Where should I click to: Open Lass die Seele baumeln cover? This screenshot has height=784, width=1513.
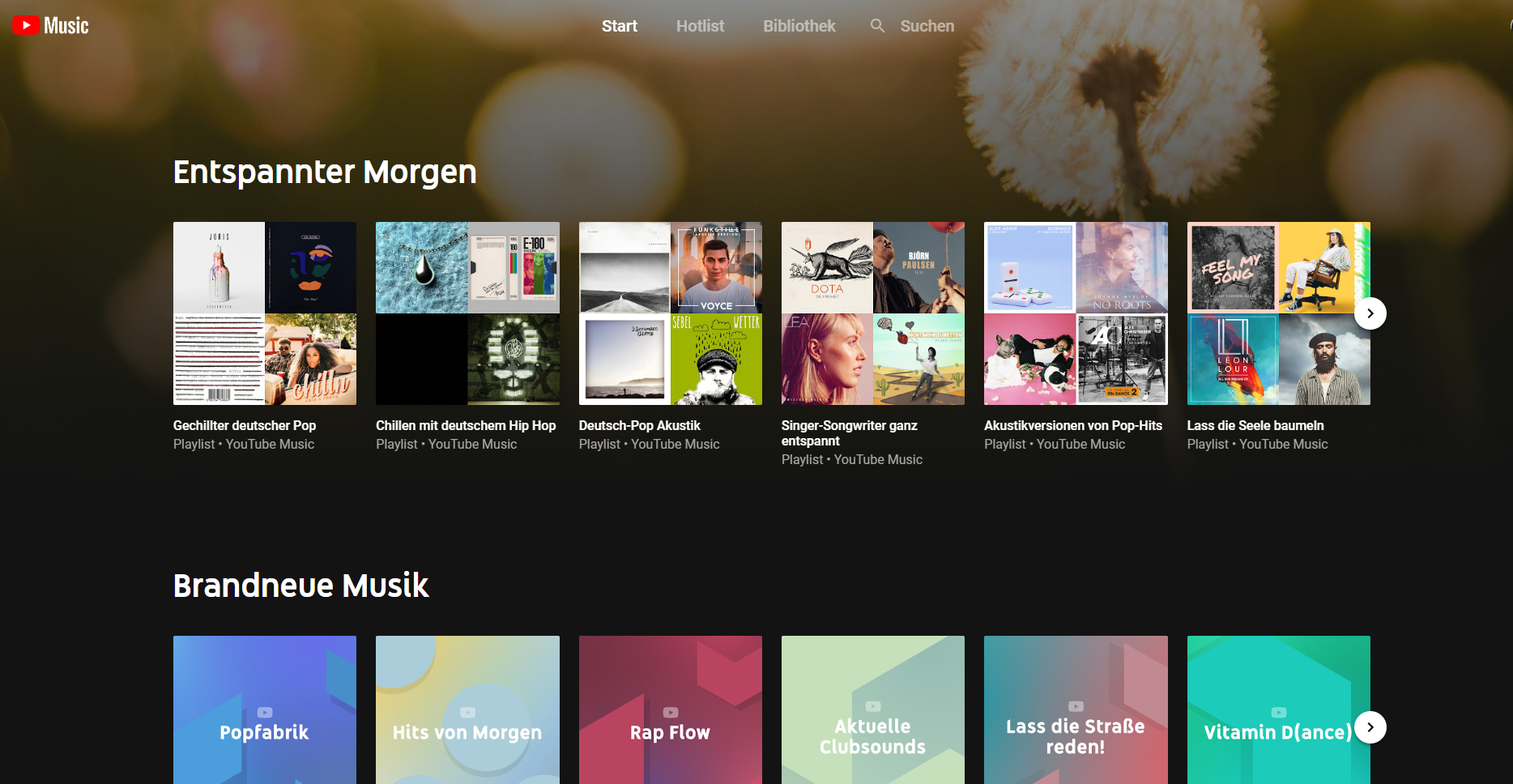click(x=1279, y=313)
